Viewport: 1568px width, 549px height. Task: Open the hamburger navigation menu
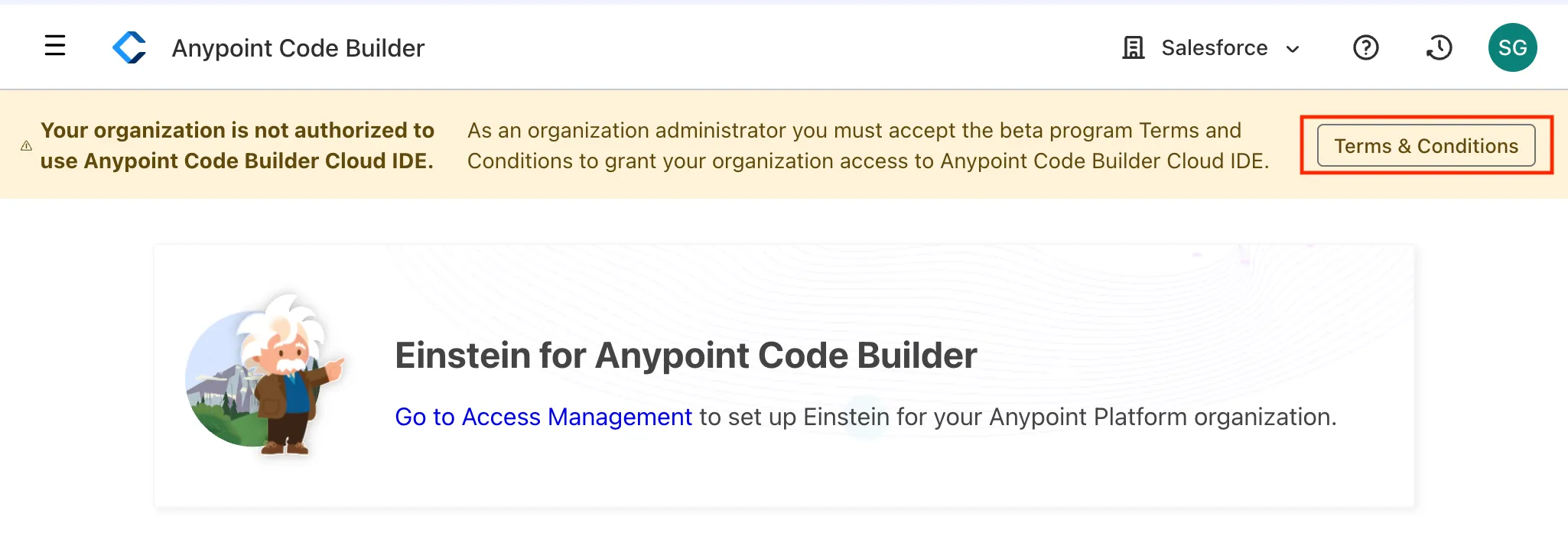click(x=55, y=46)
